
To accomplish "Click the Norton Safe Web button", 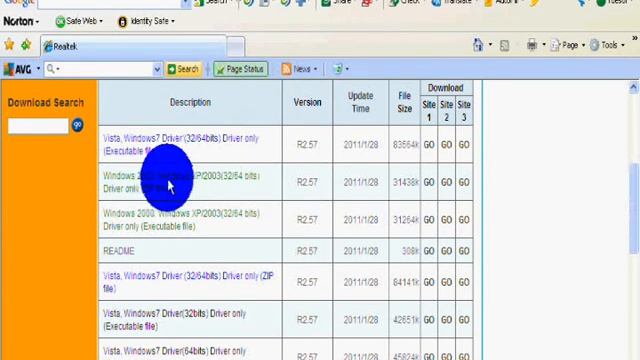I will tap(79, 21).
